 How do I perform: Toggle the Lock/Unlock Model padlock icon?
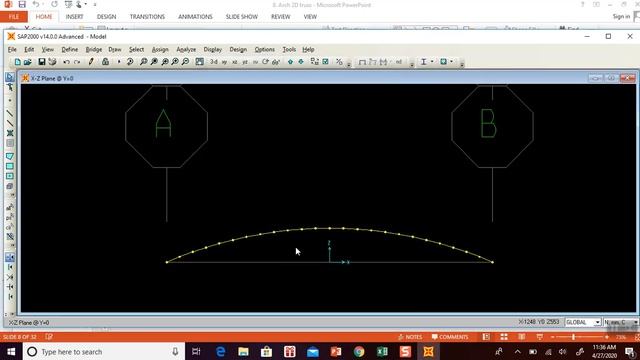(x=105, y=62)
